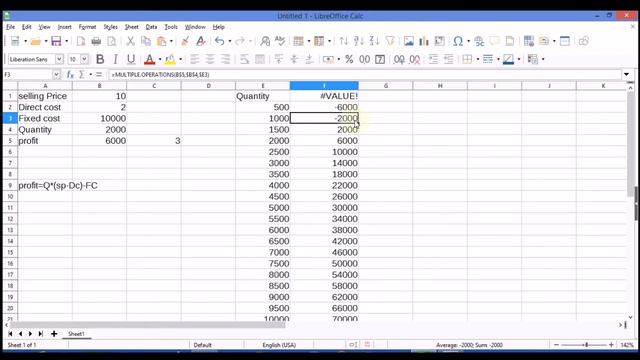This screenshot has width=640, height=360.
Task: Click the Cut scissors icon
Action: click(130, 41)
